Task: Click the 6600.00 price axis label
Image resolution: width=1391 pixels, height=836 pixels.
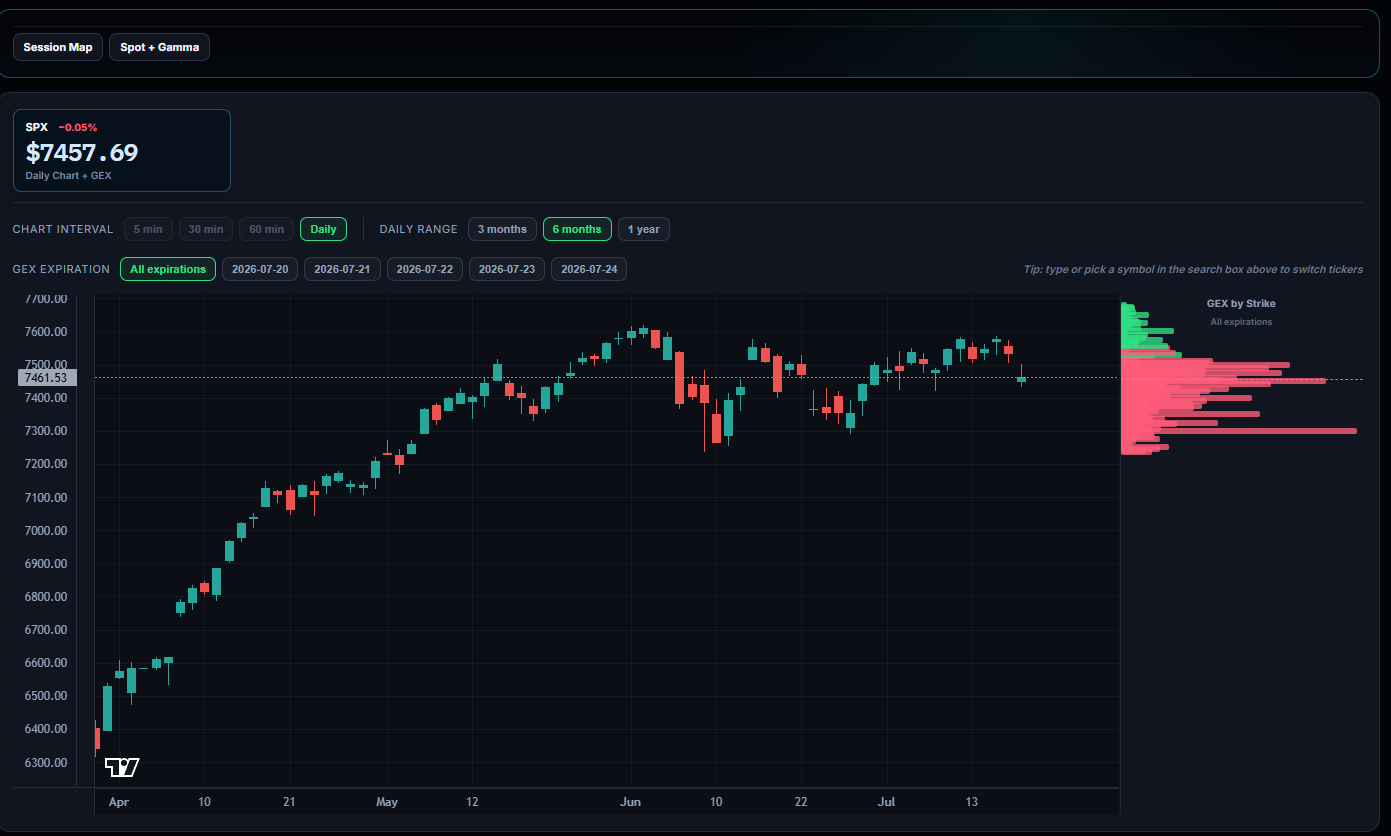Action: point(47,662)
